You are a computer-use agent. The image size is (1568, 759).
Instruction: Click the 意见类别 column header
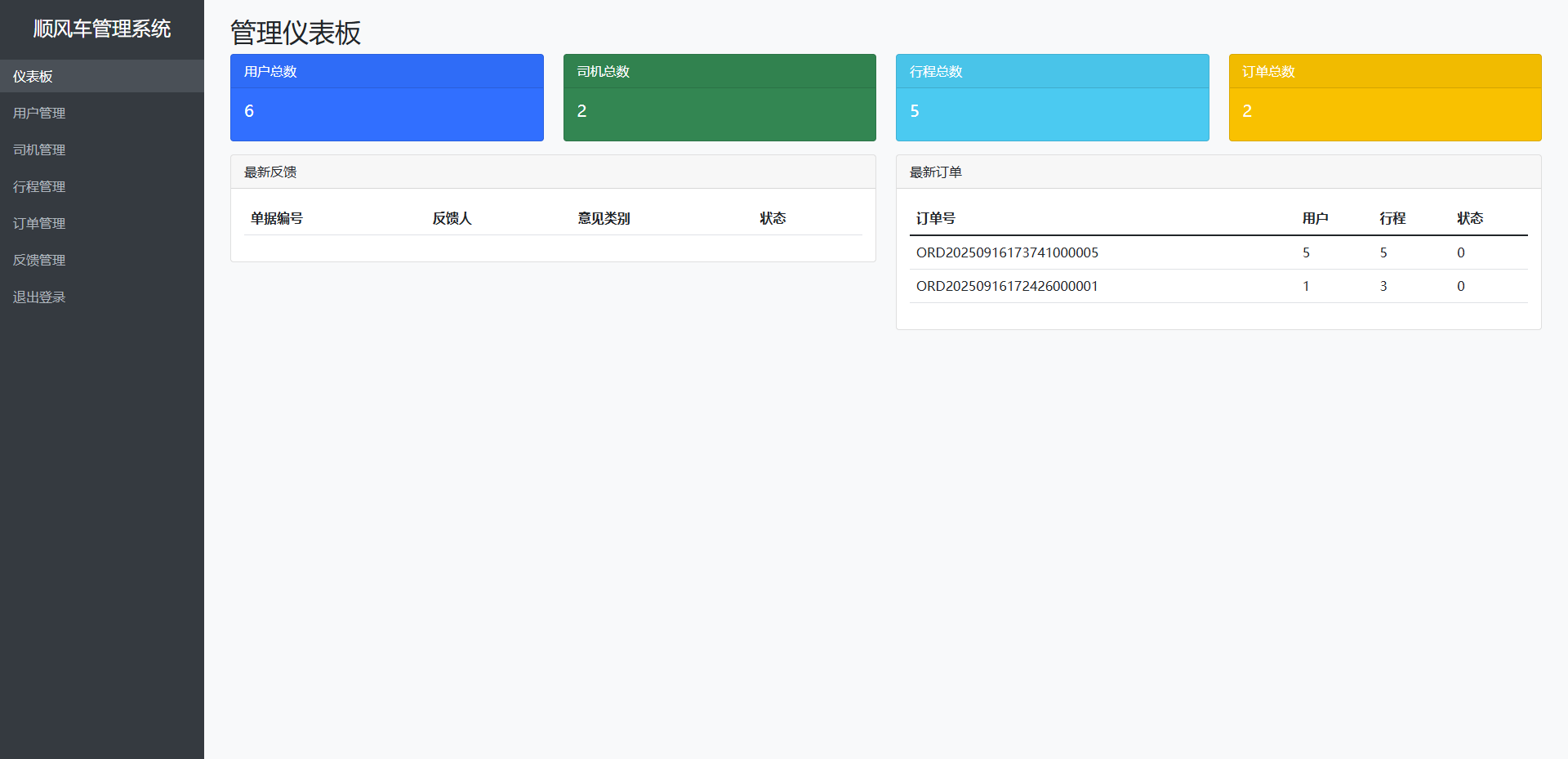click(x=604, y=218)
